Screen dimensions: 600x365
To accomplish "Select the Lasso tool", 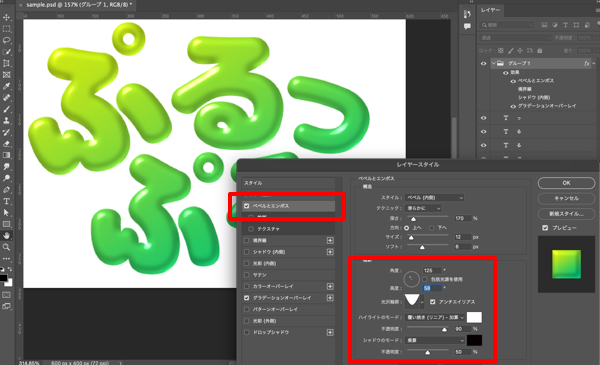I will click(x=7, y=40).
